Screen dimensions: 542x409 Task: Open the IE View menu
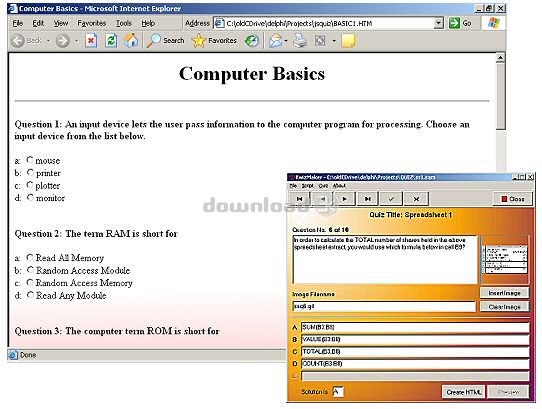pyautogui.click(x=61, y=23)
